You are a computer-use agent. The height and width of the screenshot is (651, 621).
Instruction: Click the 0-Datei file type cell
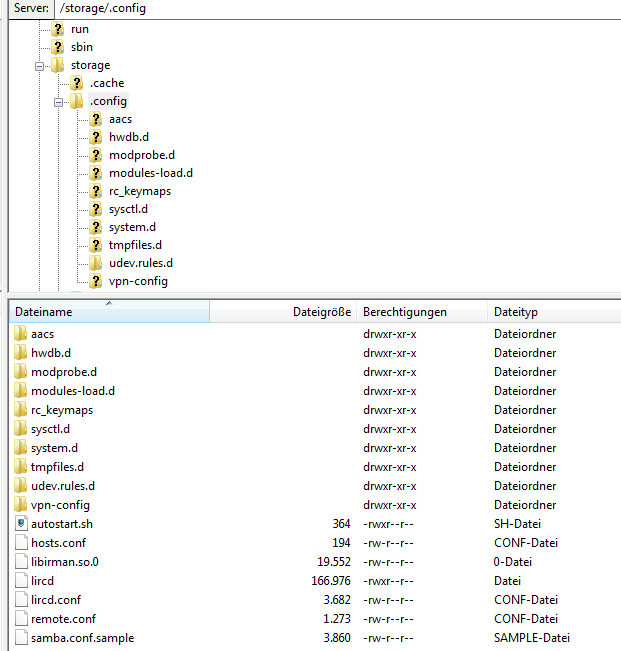pyautogui.click(x=513, y=562)
